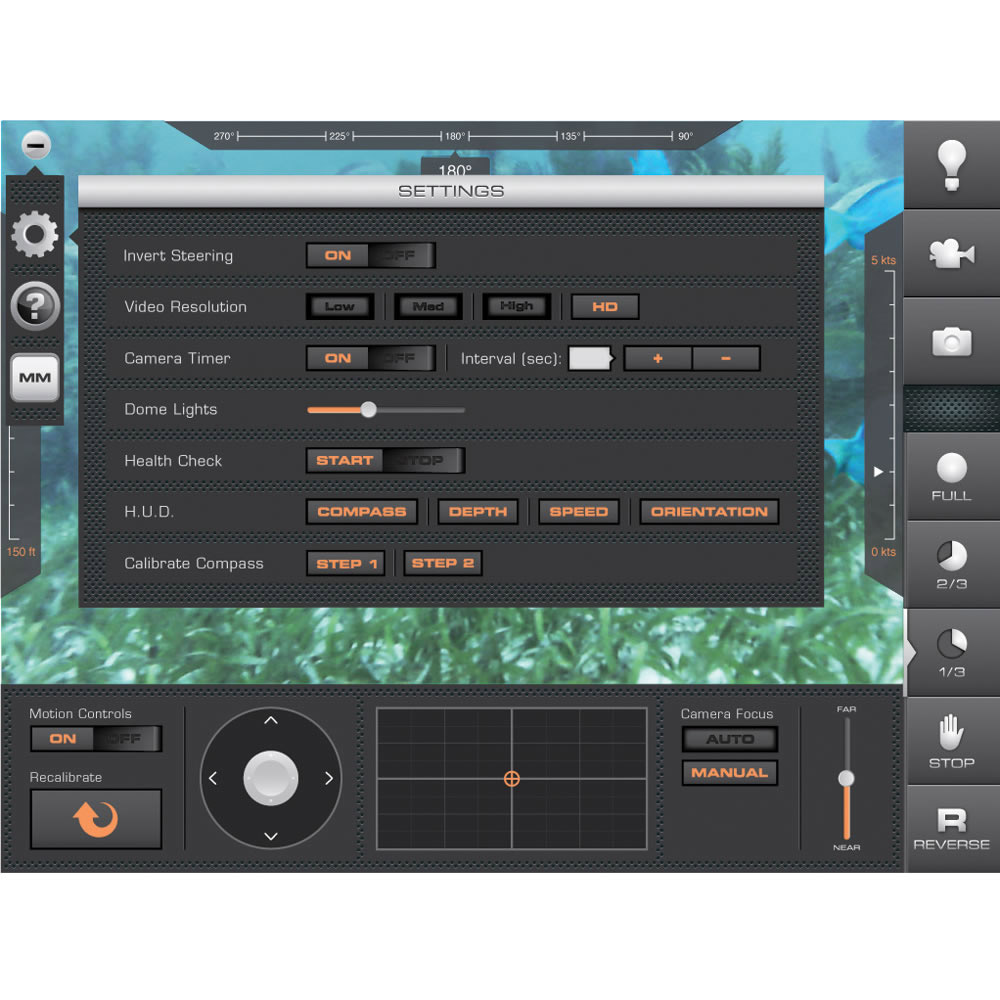Viewport: 1000px width, 1000px height.
Task: Select 2/3 speed setting
Action: [x=951, y=565]
